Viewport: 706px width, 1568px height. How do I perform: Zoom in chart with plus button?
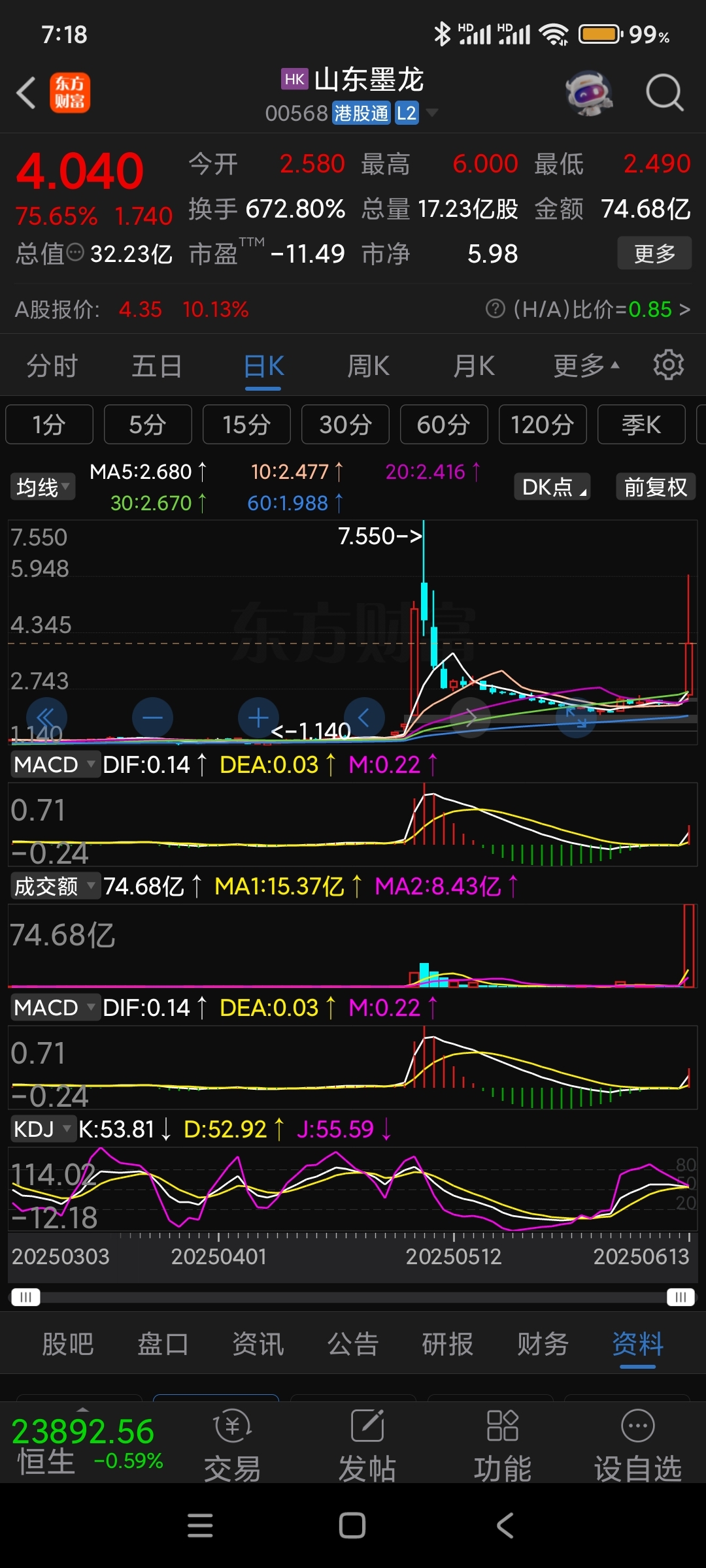pyautogui.click(x=258, y=718)
